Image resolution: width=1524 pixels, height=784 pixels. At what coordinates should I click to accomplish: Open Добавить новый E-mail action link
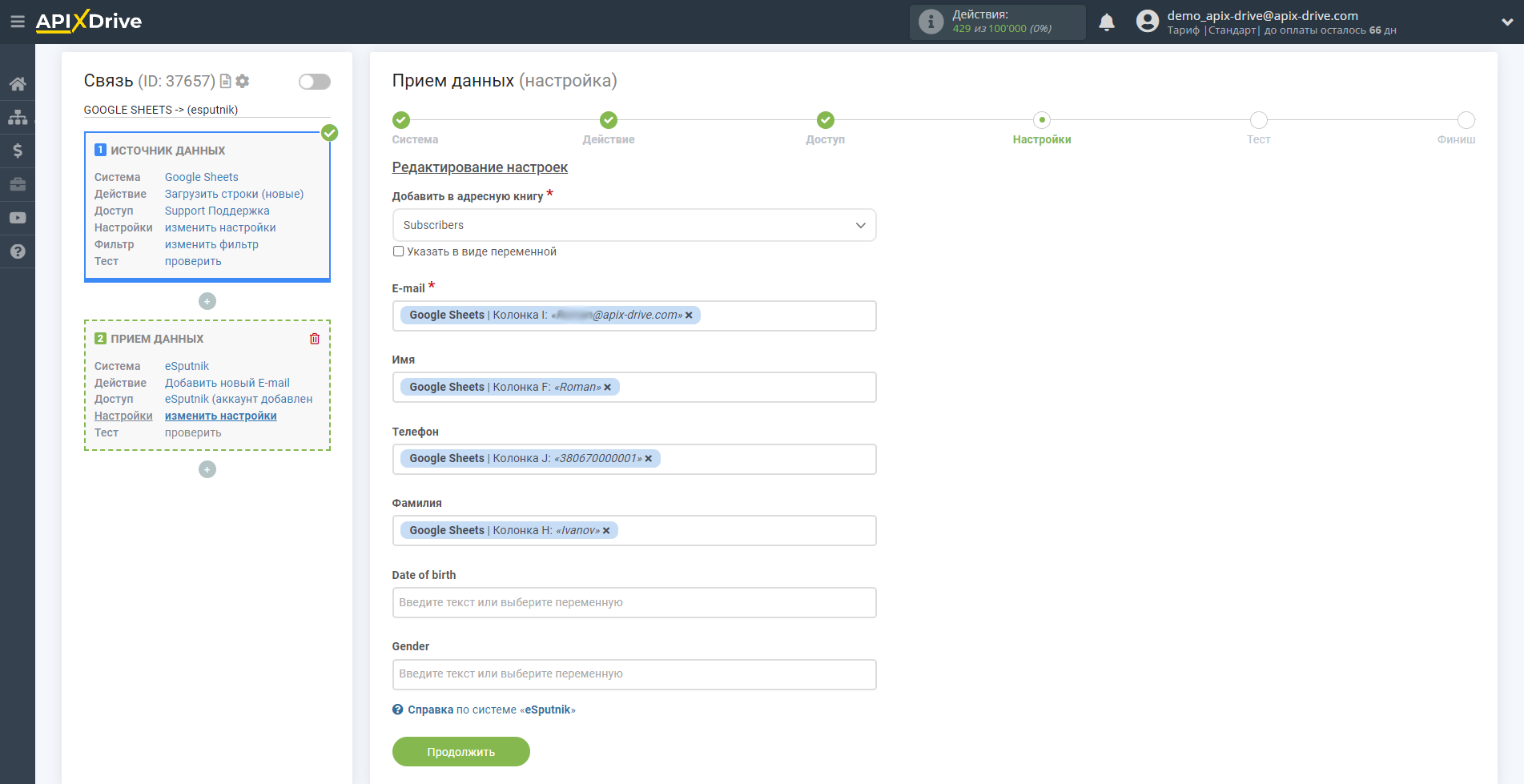(227, 383)
